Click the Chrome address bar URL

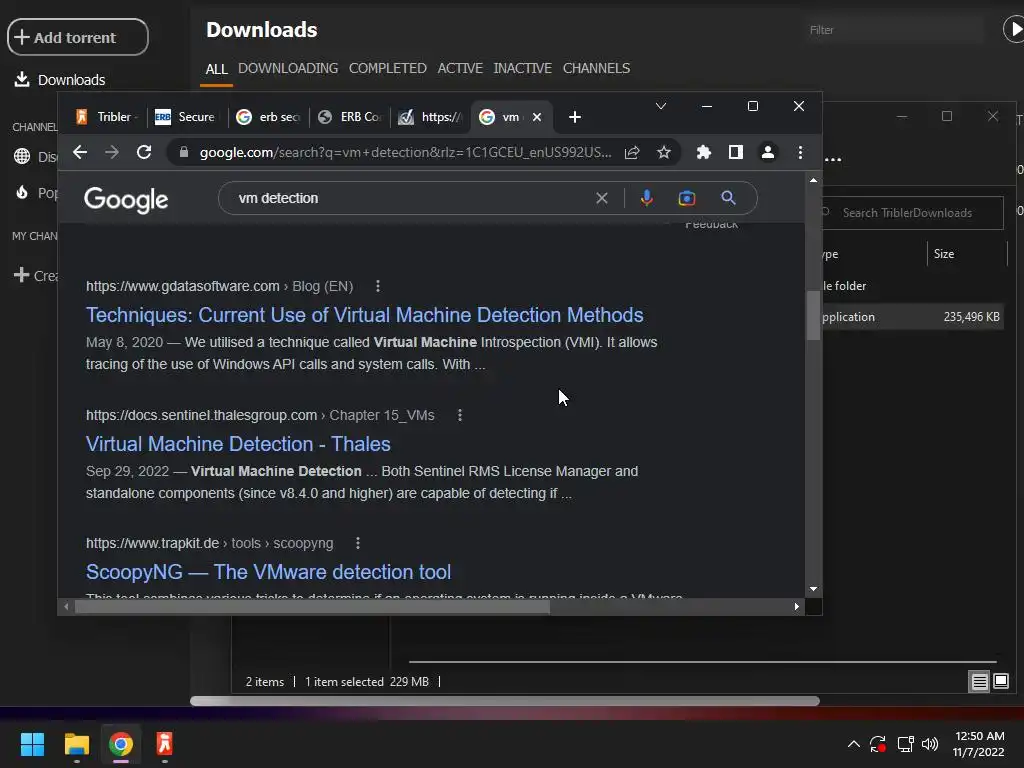coord(405,152)
